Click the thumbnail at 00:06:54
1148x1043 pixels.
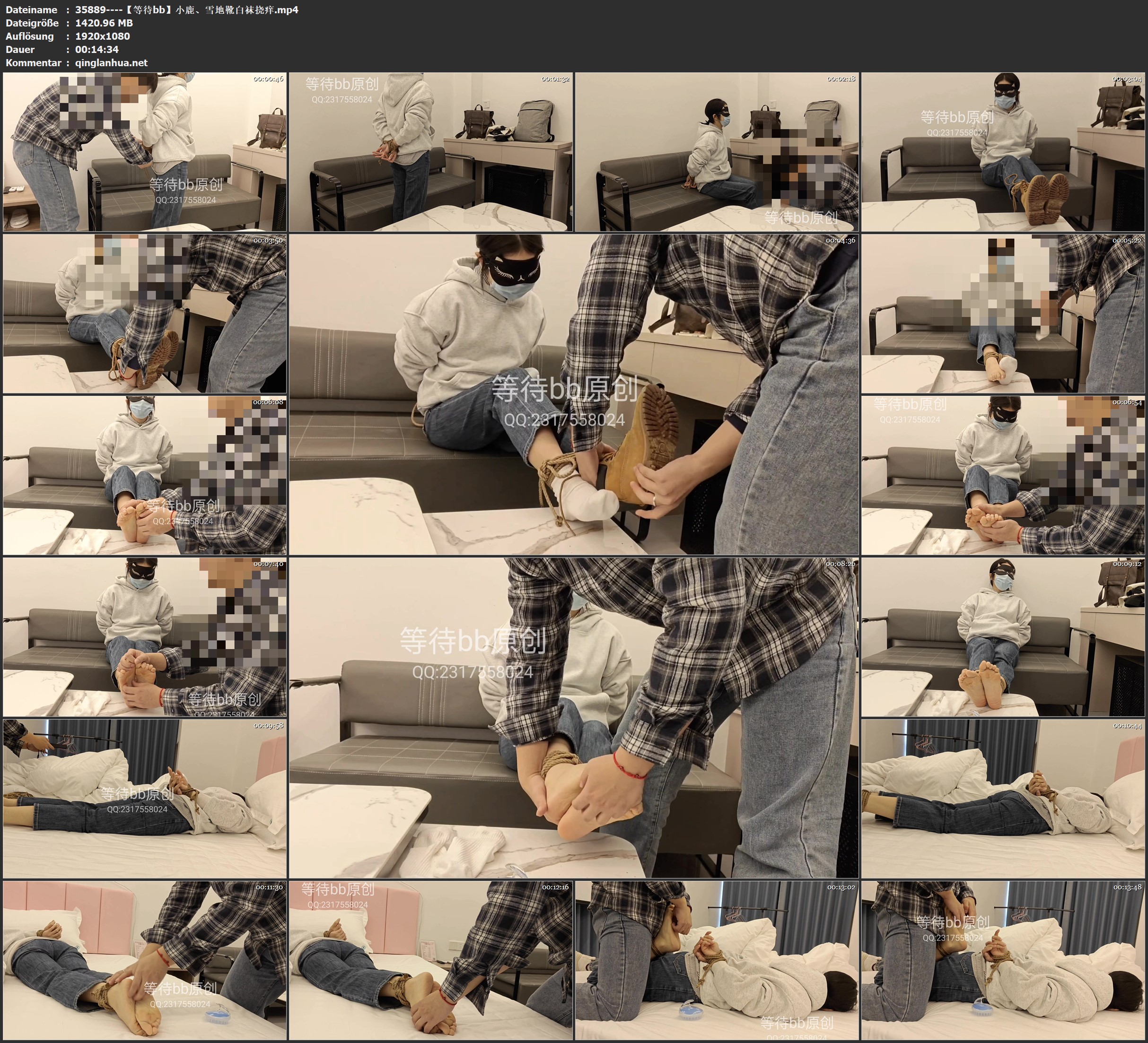click(x=1003, y=475)
